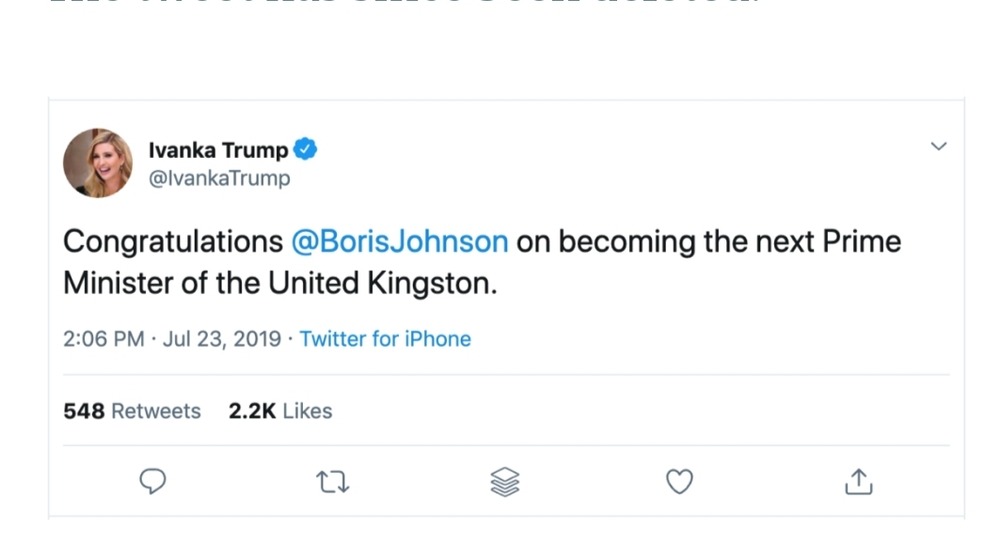
Task: Click the retweet arrows icon
Action: (x=332, y=483)
